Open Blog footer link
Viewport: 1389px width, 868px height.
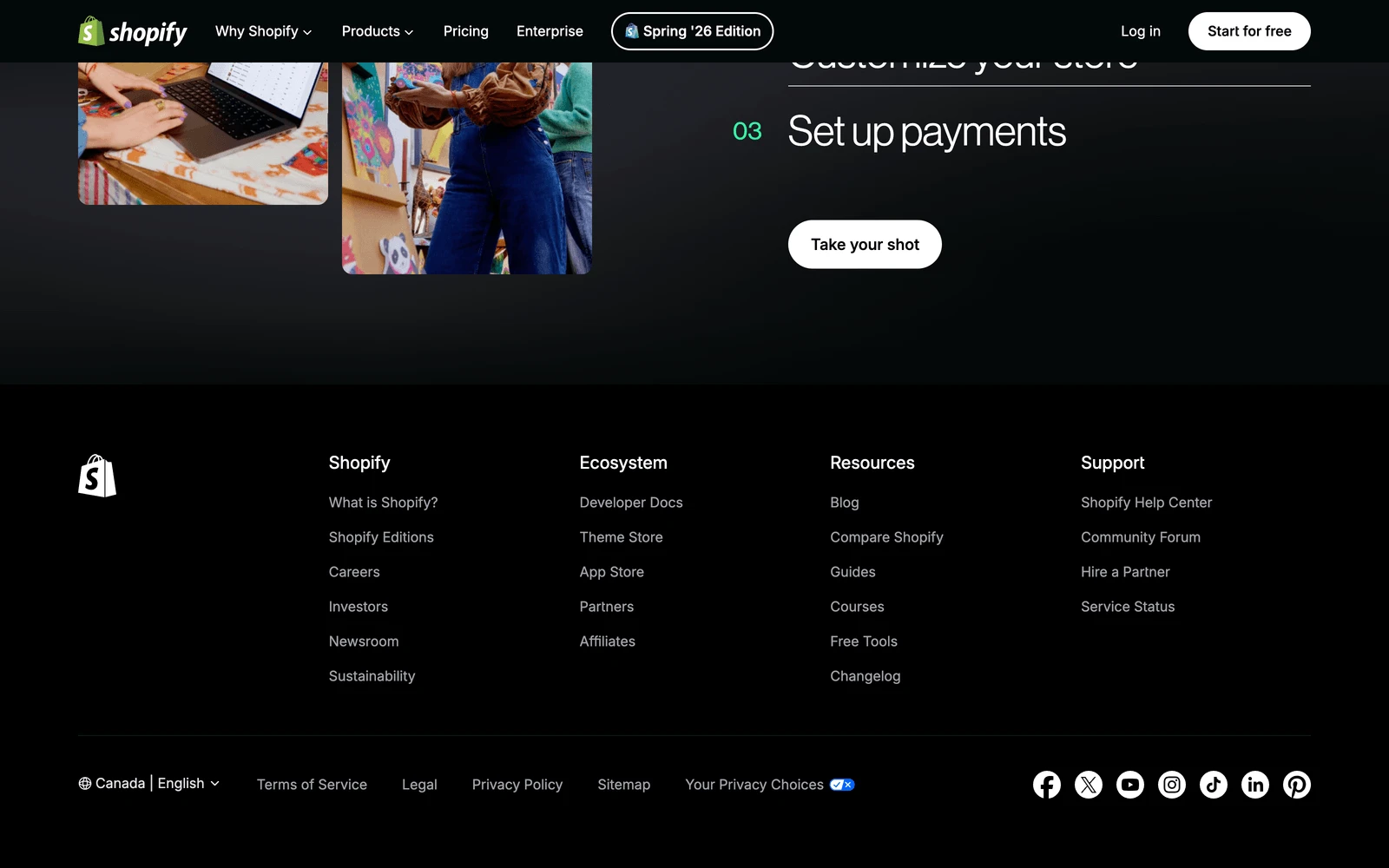[845, 503]
